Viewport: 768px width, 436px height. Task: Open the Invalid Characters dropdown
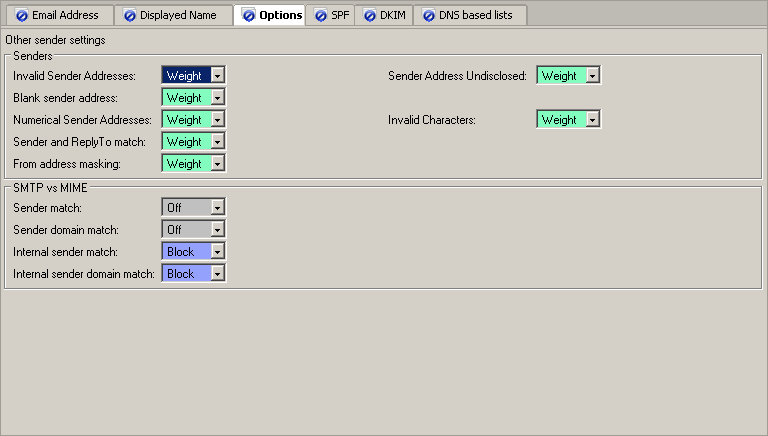(592, 120)
